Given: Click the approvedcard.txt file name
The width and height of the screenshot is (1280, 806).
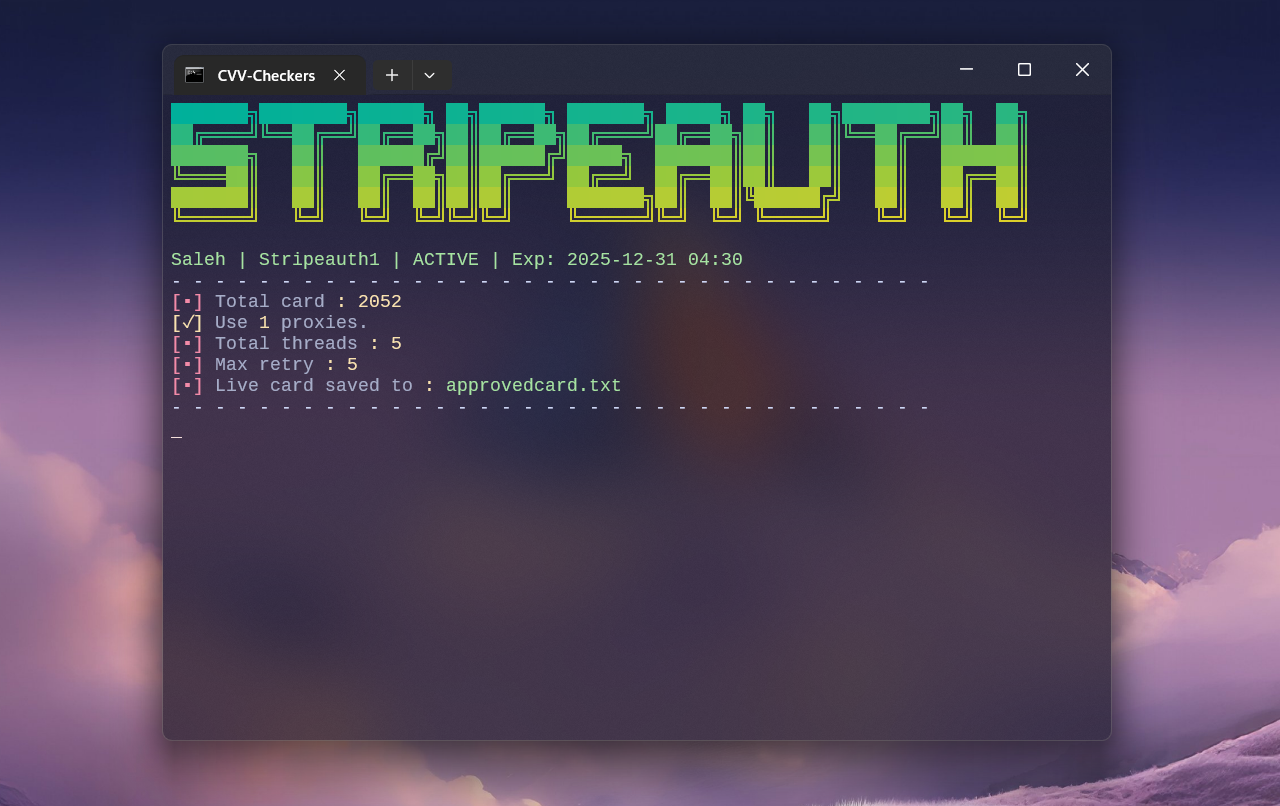Looking at the screenshot, I should 534,386.
